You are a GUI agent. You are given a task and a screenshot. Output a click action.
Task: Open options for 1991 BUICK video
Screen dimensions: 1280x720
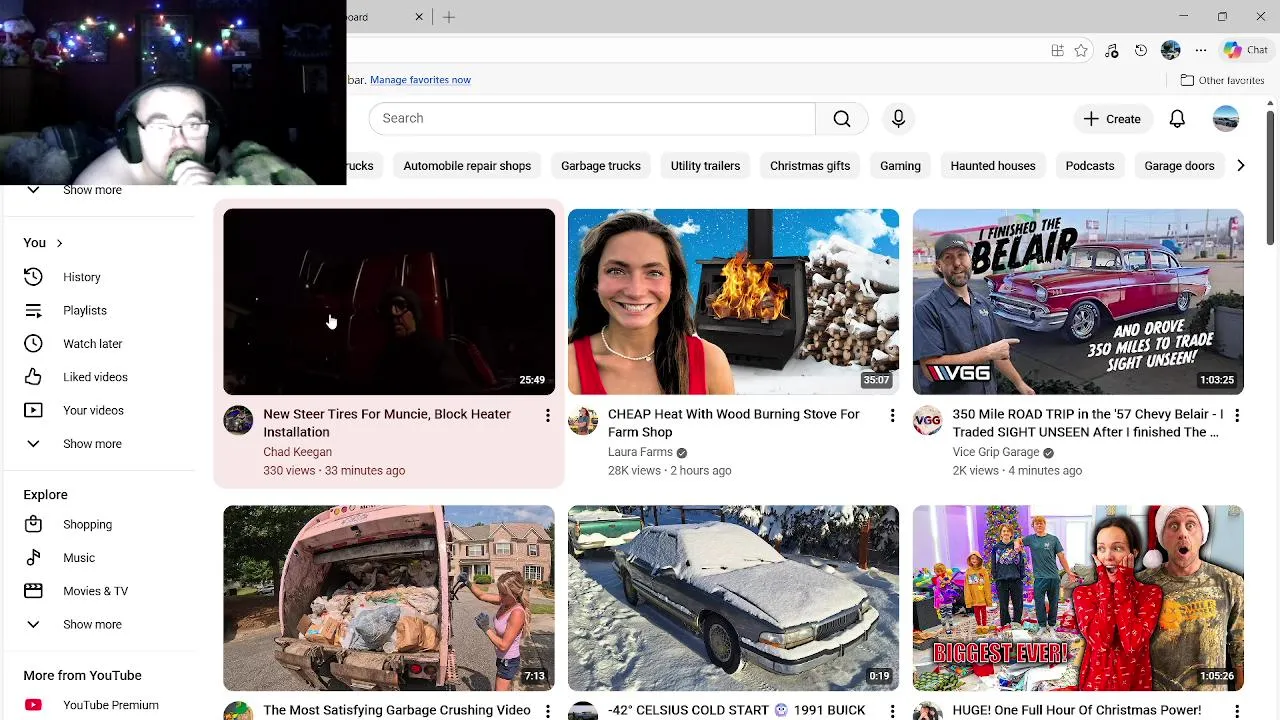[x=892, y=711]
